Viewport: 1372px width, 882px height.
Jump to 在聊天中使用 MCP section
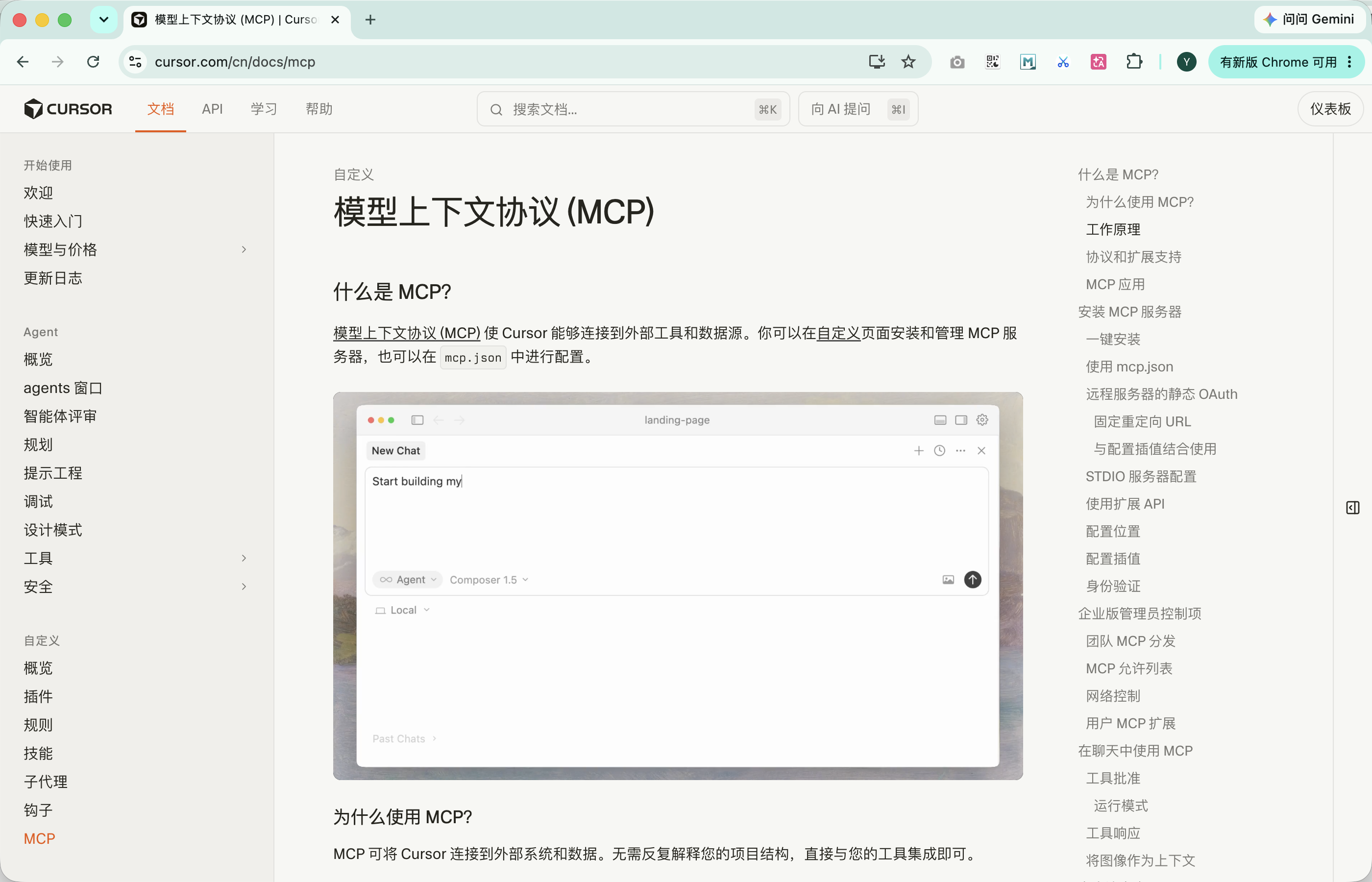click(x=1135, y=751)
